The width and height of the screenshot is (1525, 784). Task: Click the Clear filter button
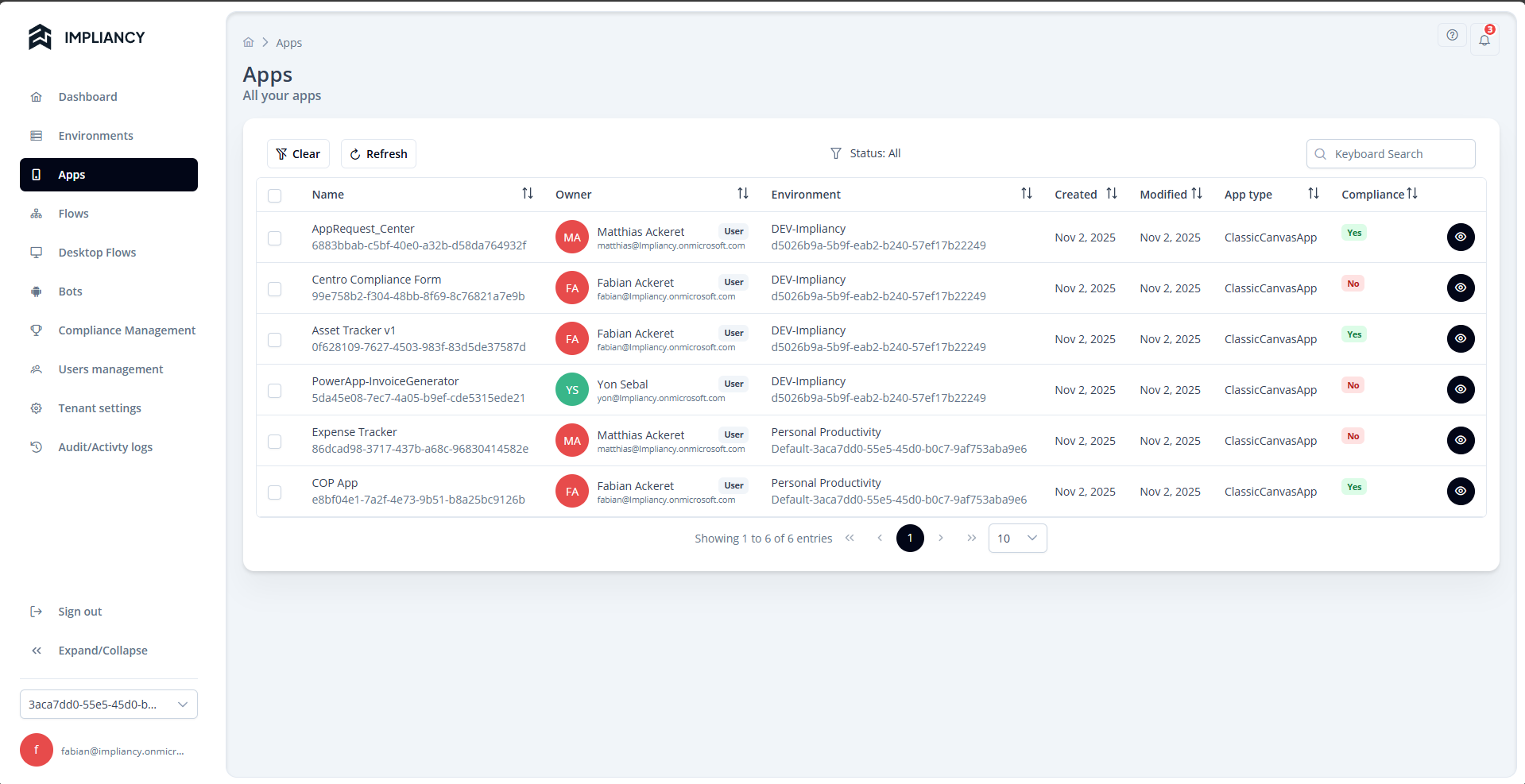pyautogui.click(x=298, y=153)
